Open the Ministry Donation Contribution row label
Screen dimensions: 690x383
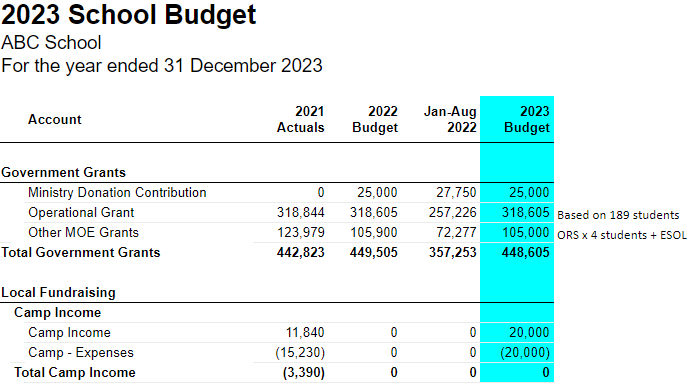coord(117,192)
